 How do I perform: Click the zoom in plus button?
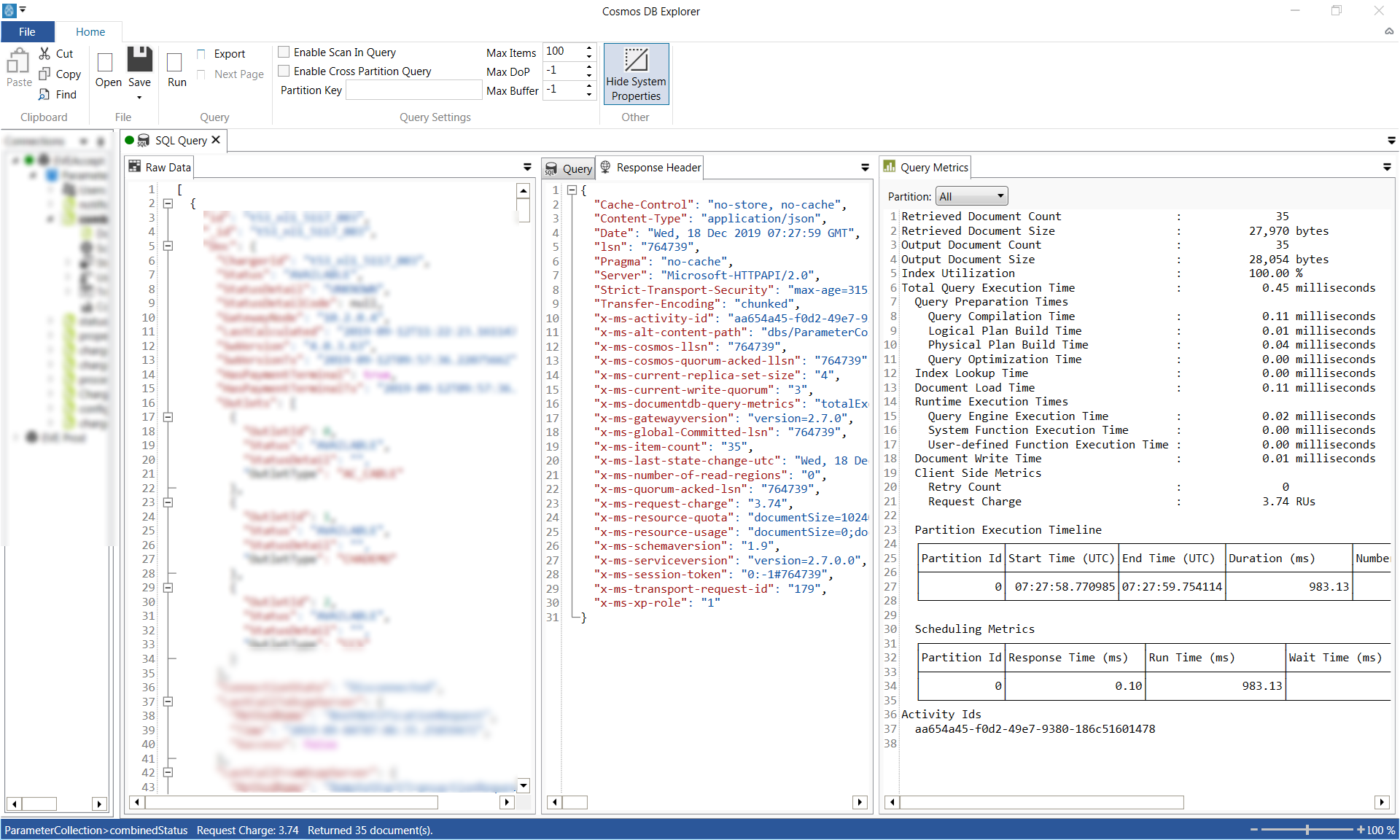[x=1360, y=830]
